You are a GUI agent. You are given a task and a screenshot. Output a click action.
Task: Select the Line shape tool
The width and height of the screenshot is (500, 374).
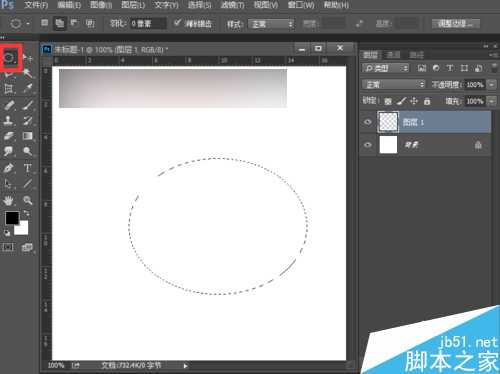click(x=28, y=183)
